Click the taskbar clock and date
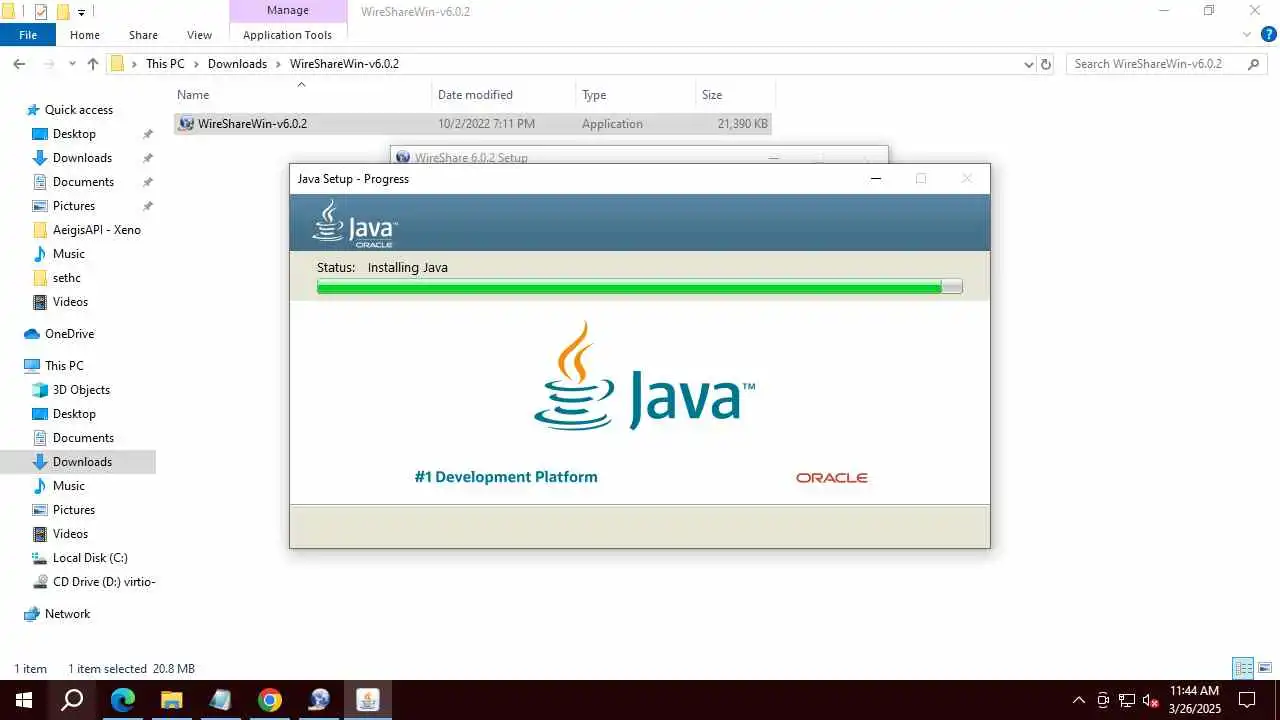Screen dimensions: 1280x720 (x=1195, y=700)
